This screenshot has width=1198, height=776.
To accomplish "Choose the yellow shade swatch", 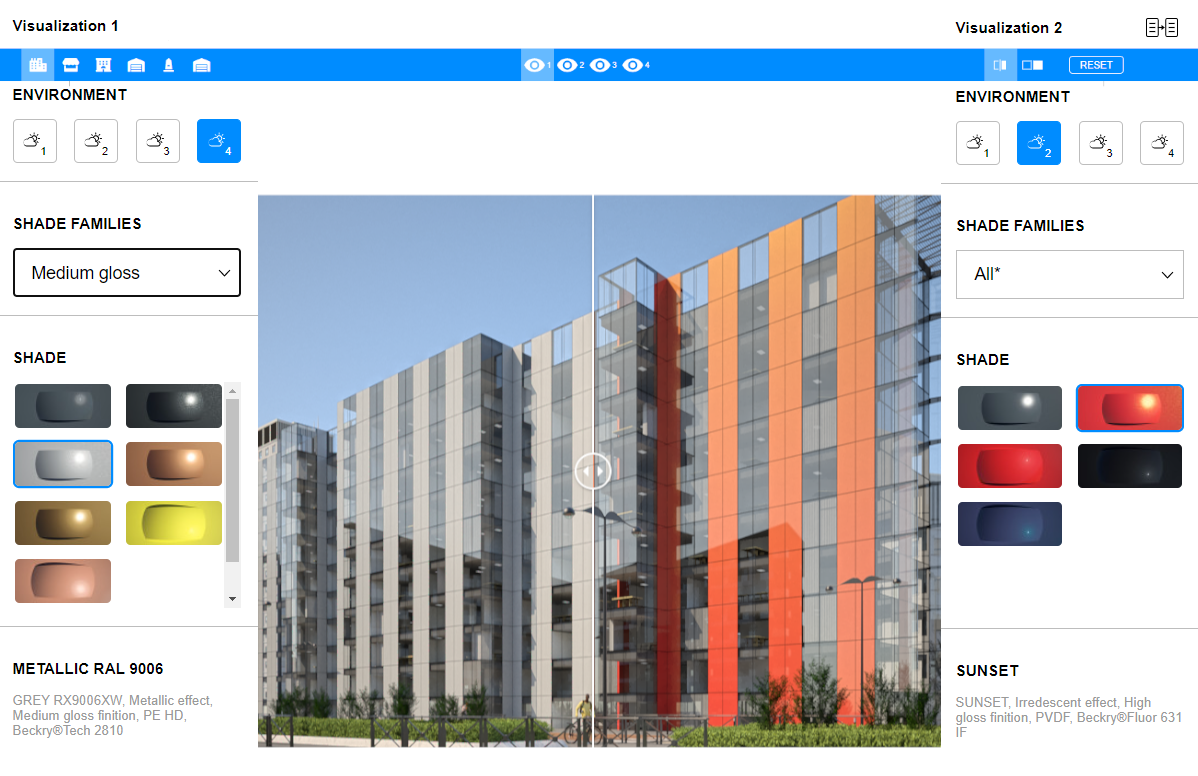I will pos(174,523).
